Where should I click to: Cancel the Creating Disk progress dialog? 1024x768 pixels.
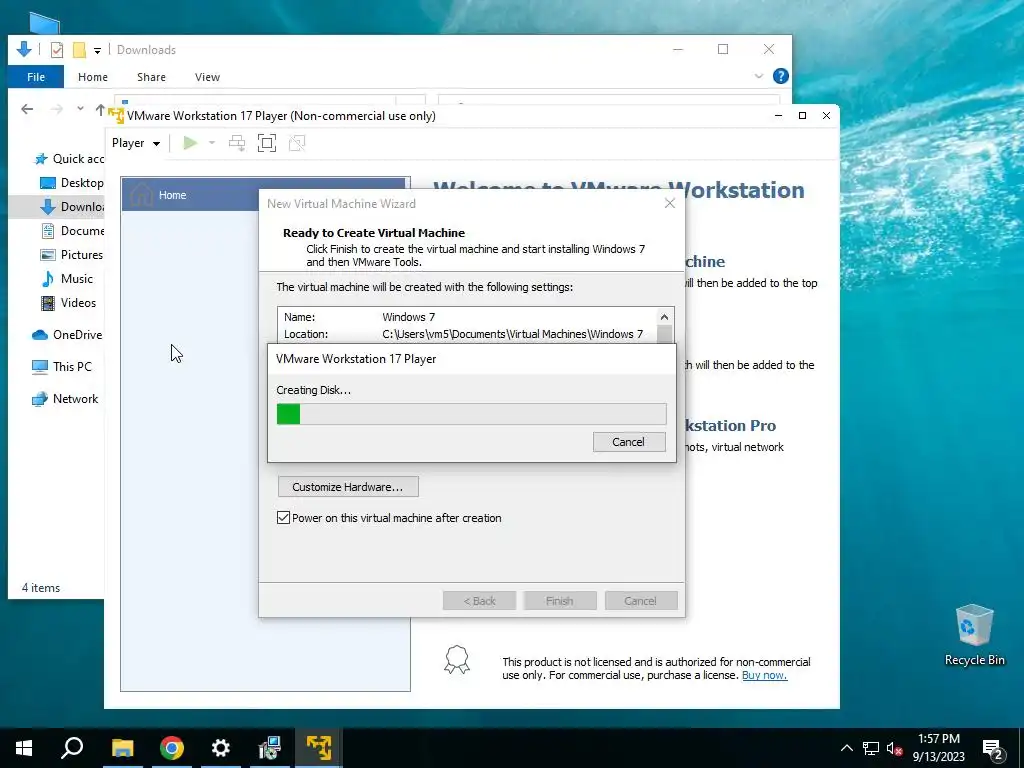coord(629,442)
